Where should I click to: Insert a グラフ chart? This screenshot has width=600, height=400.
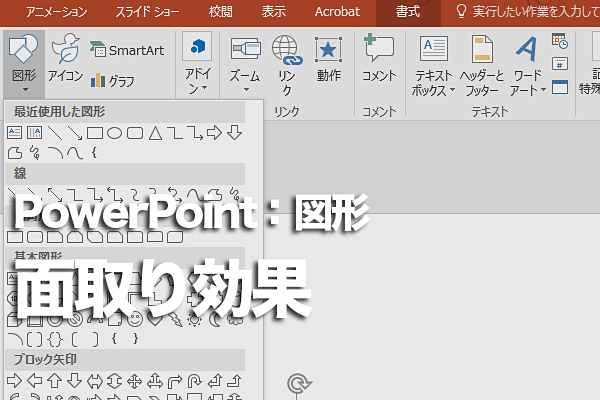click(112, 80)
